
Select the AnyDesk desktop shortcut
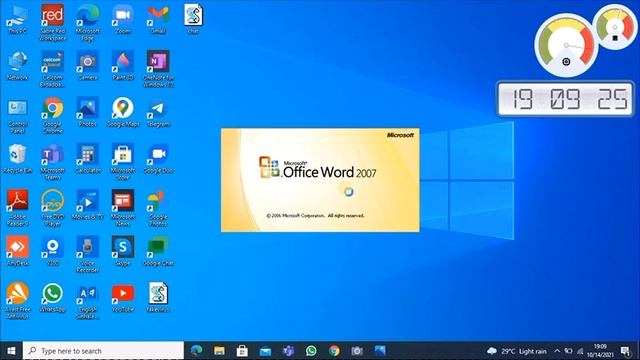[x=18, y=251]
